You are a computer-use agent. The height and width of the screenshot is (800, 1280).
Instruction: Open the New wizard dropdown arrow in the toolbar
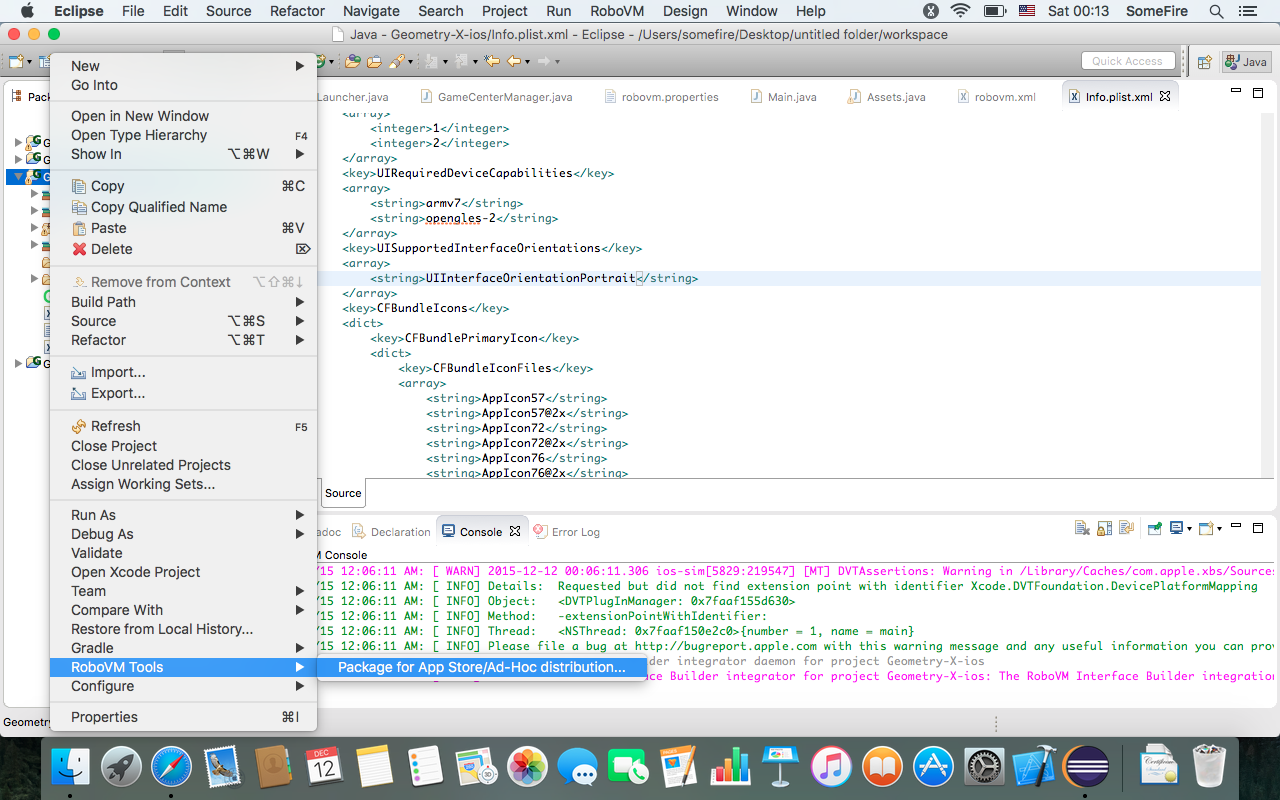(x=29, y=62)
